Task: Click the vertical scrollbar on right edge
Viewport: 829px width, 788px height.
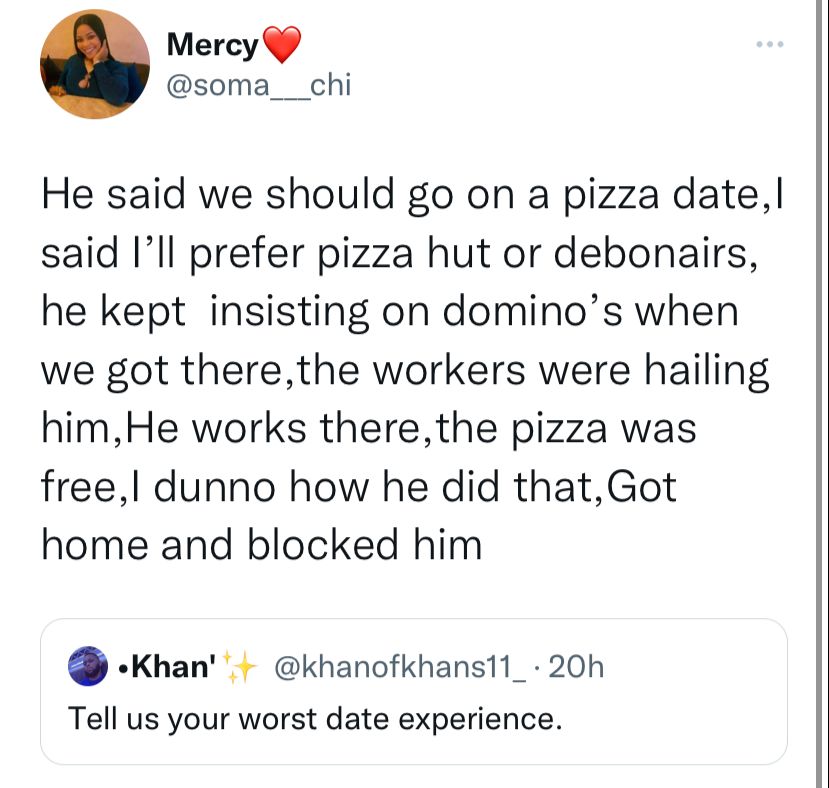Action: 821,394
